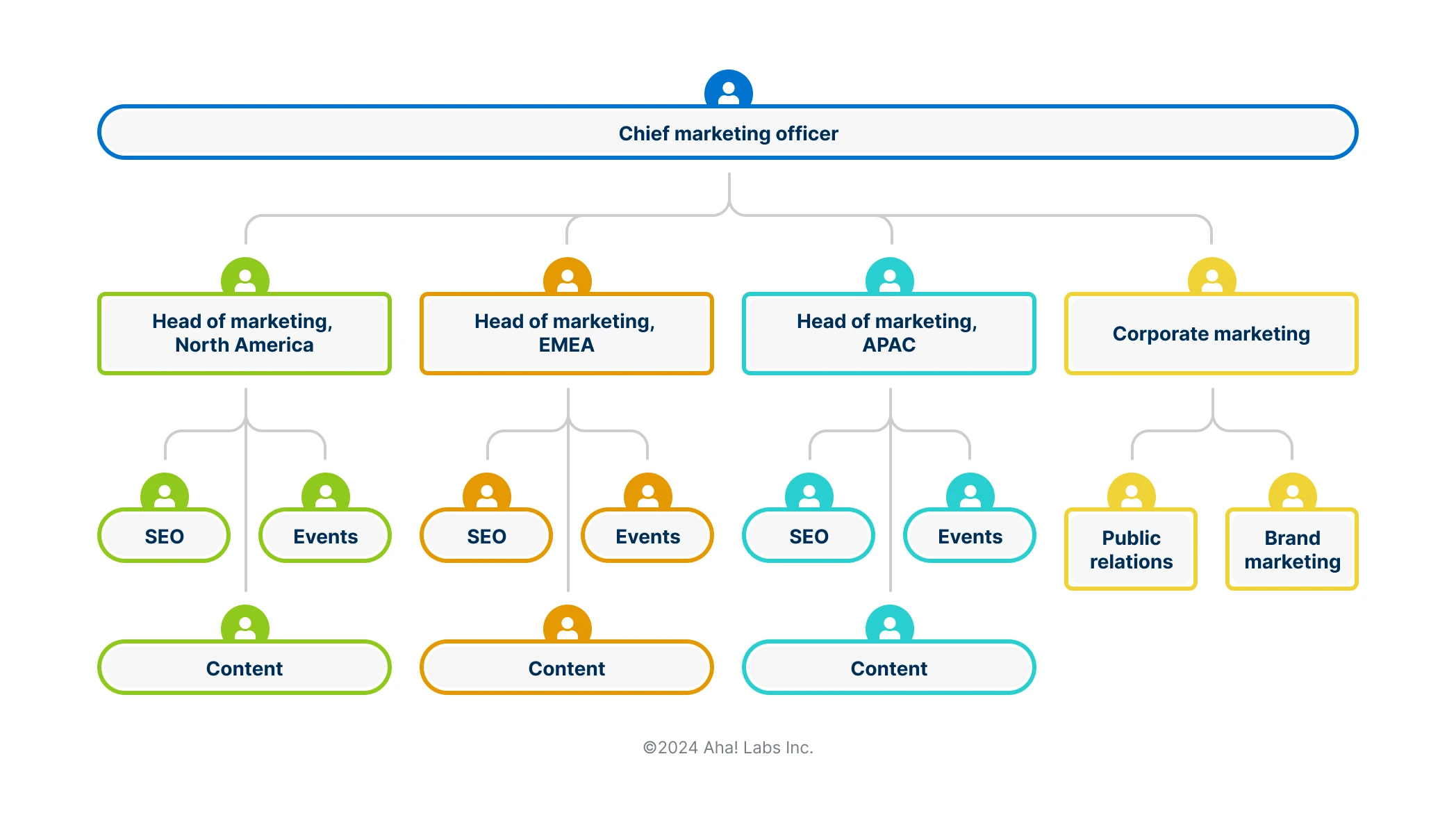Image resolution: width=1456 pixels, height=827 pixels.
Task: Click the orange person icon above EMEA head
Action: tap(567, 277)
